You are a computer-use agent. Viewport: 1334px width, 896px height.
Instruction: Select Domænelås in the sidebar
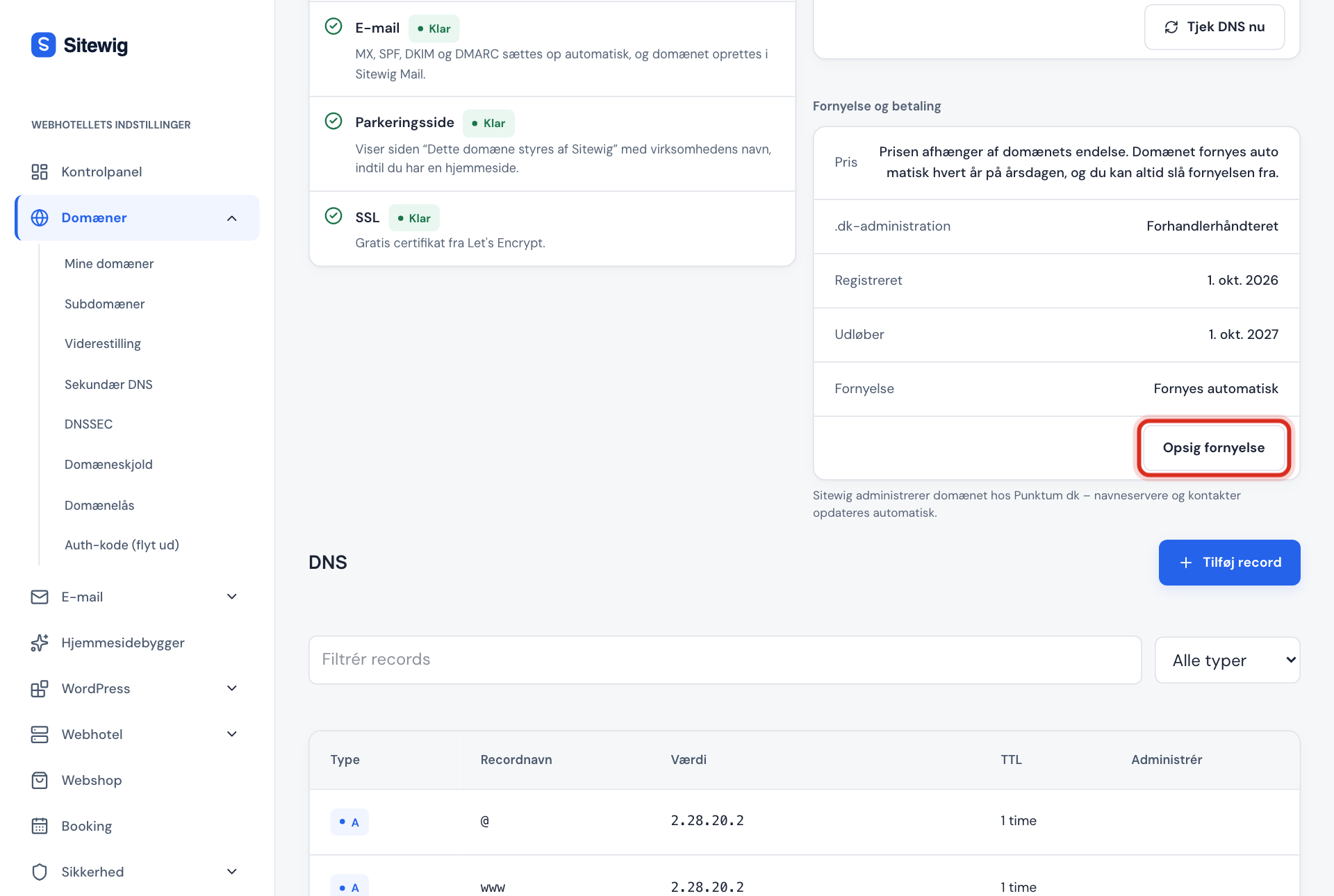99,506
